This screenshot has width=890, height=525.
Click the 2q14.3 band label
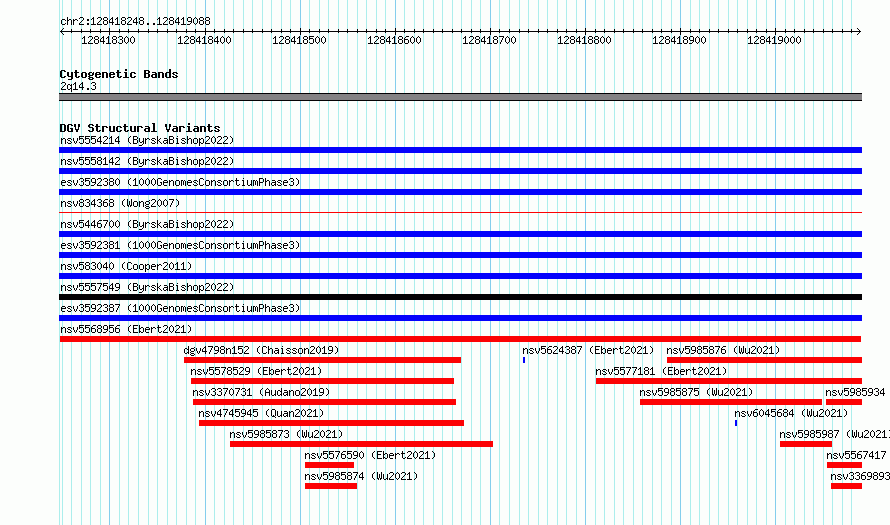coord(78,86)
